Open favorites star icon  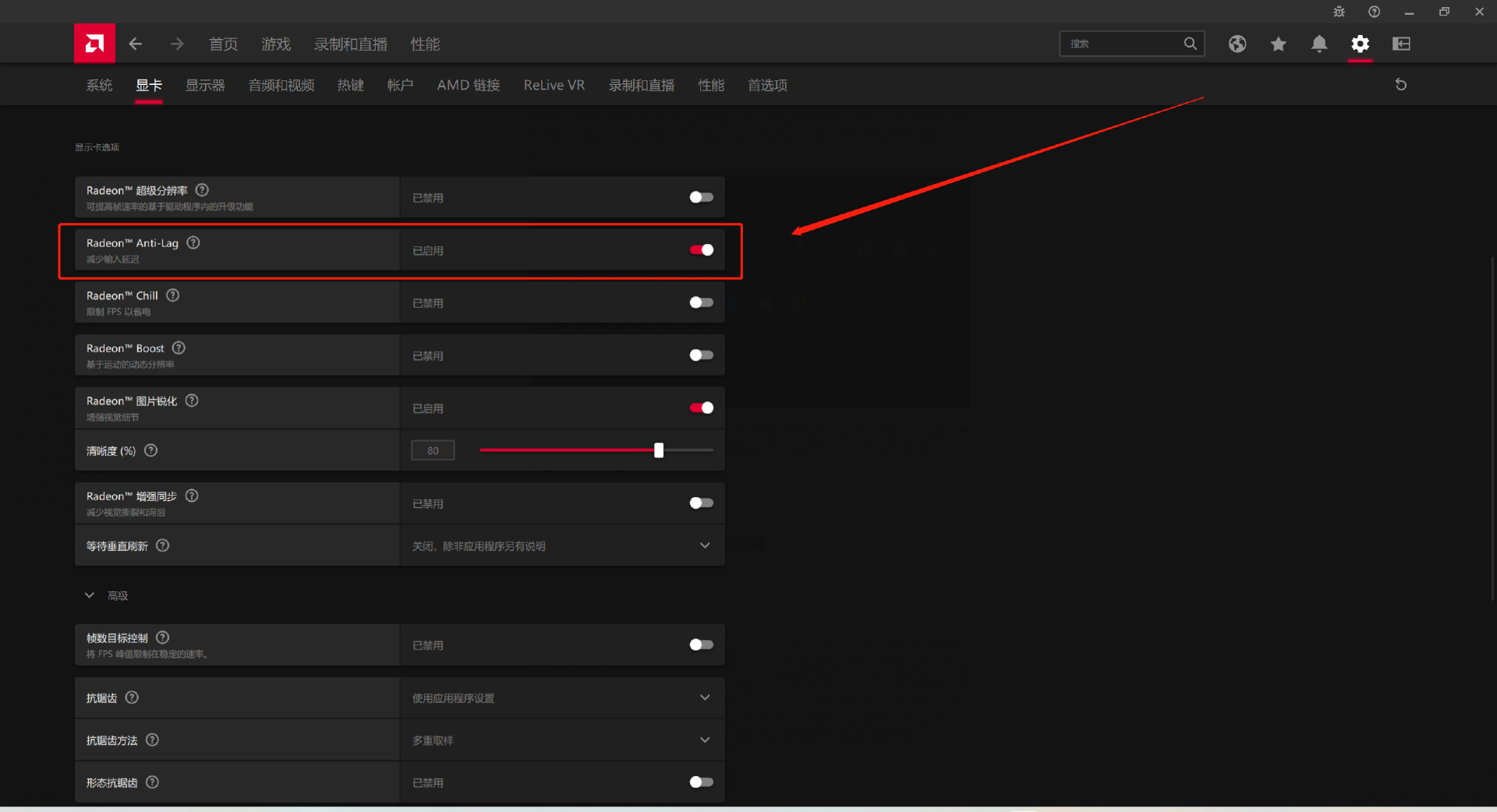coord(1279,44)
